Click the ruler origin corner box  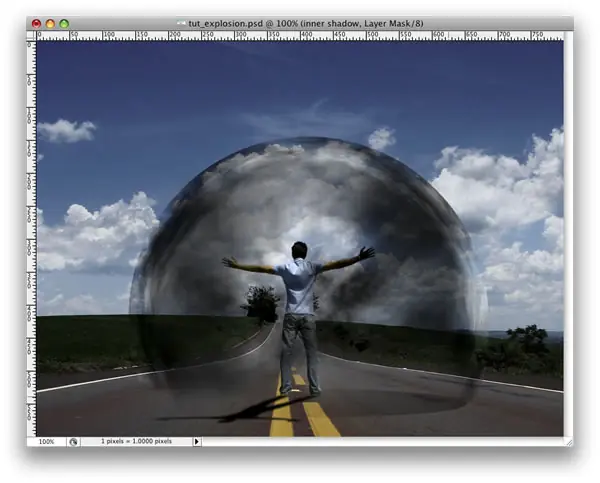31,36
